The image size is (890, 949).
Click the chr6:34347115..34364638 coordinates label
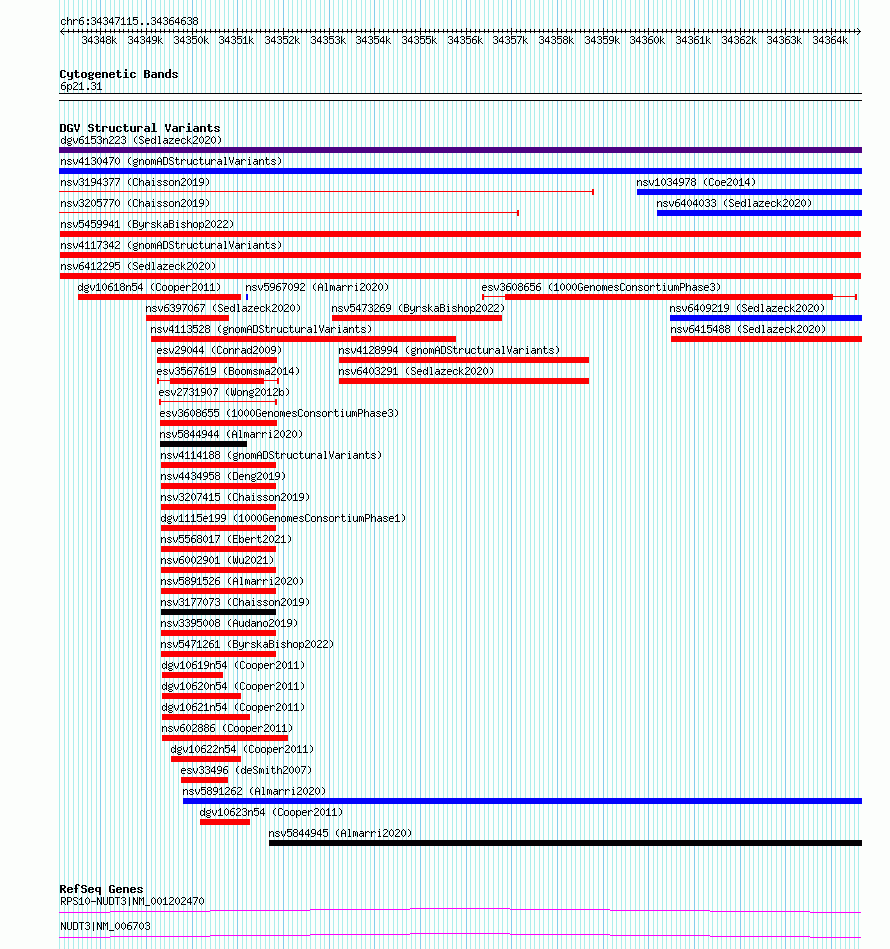129,21
